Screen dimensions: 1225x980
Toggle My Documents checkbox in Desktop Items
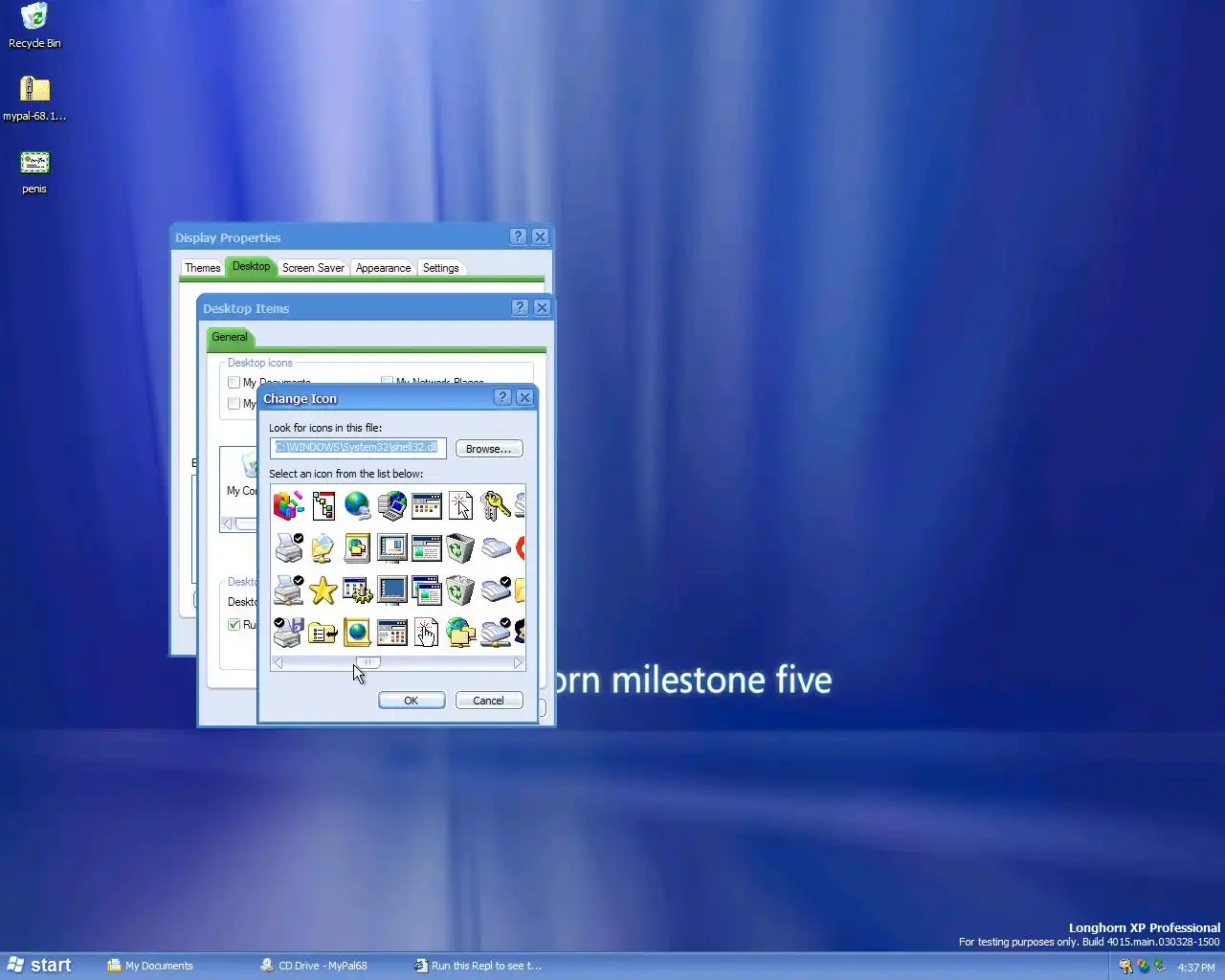click(x=234, y=382)
